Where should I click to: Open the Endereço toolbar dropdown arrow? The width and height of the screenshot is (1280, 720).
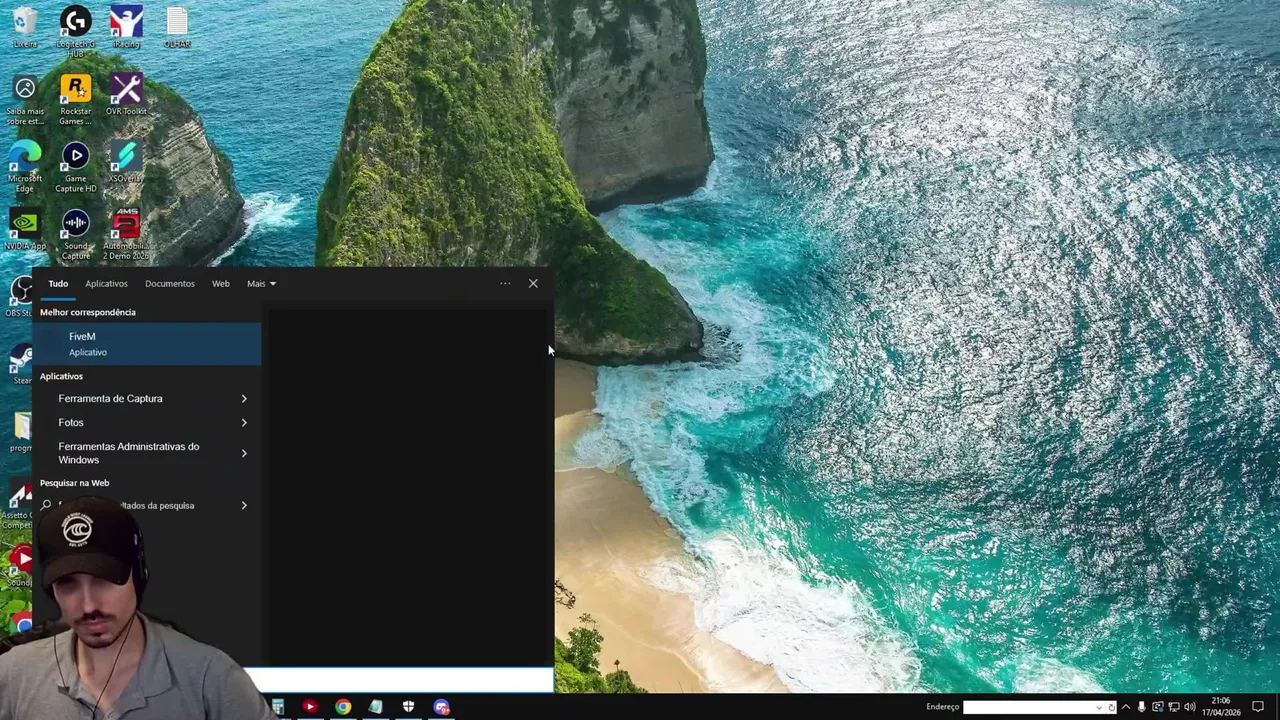[x=1098, y=708]
